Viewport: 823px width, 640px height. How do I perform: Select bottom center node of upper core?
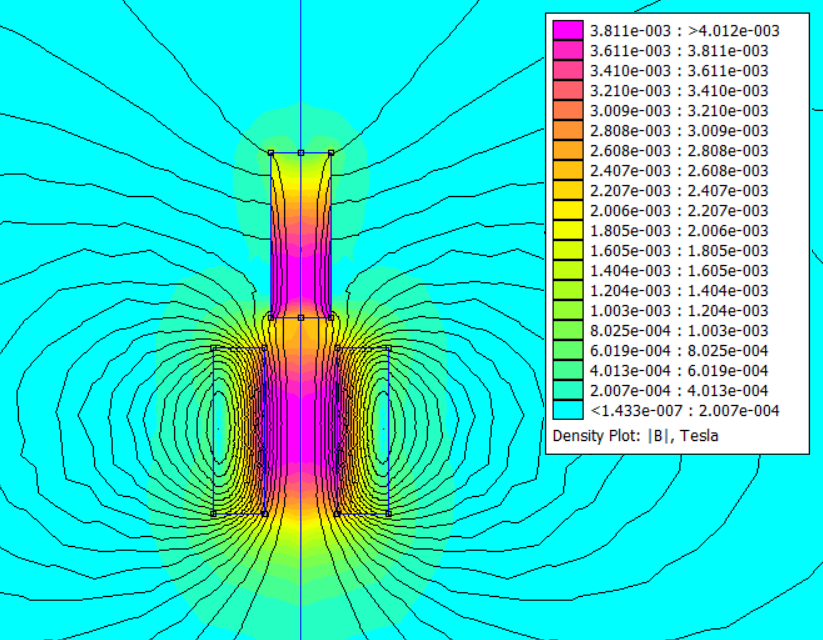tap(301, 317)
